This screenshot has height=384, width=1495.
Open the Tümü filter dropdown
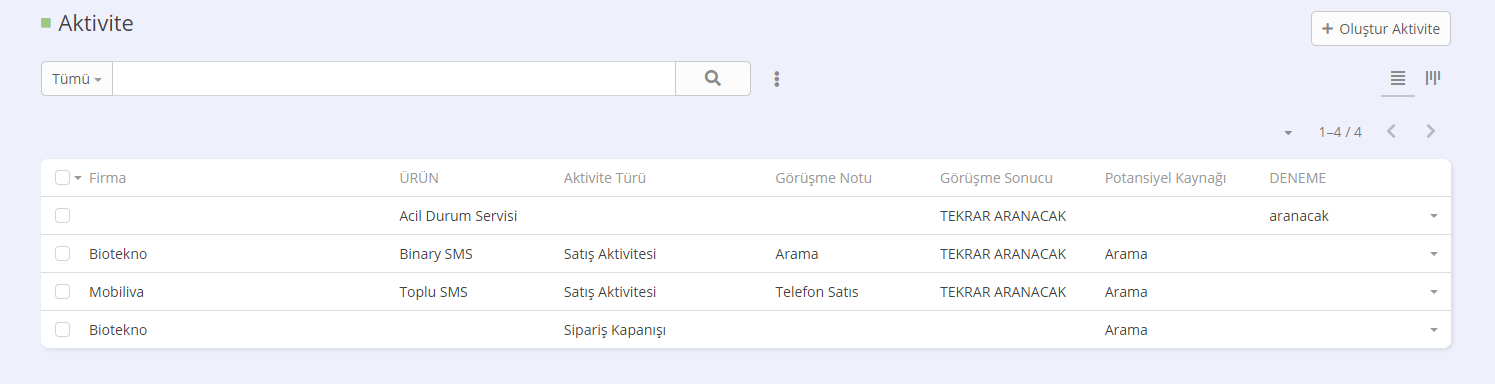coord(77,78)
